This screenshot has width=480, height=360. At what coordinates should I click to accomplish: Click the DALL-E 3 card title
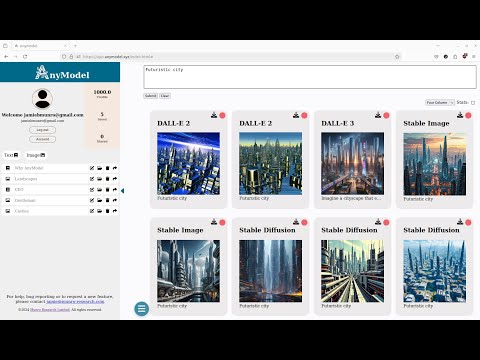point(338,123)
